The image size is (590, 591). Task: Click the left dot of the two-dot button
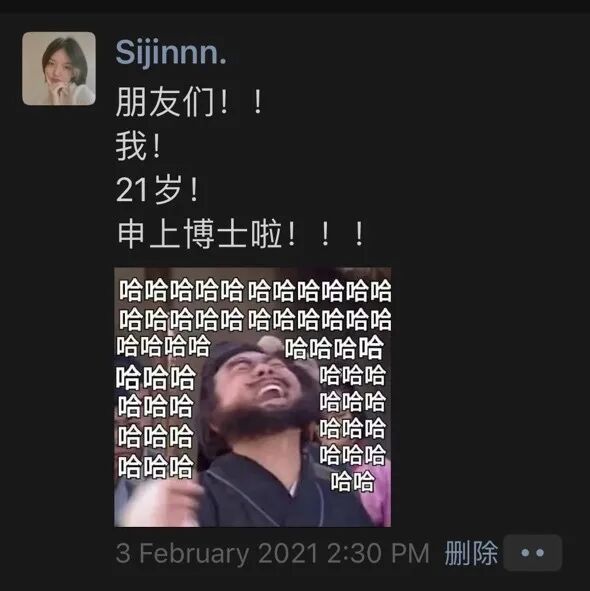525,553
